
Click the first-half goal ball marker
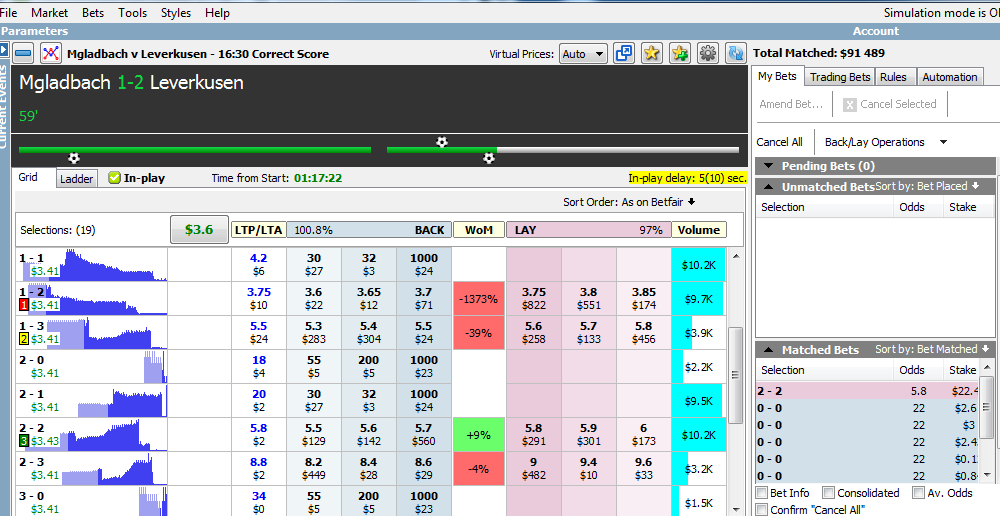tap(74, 158)
